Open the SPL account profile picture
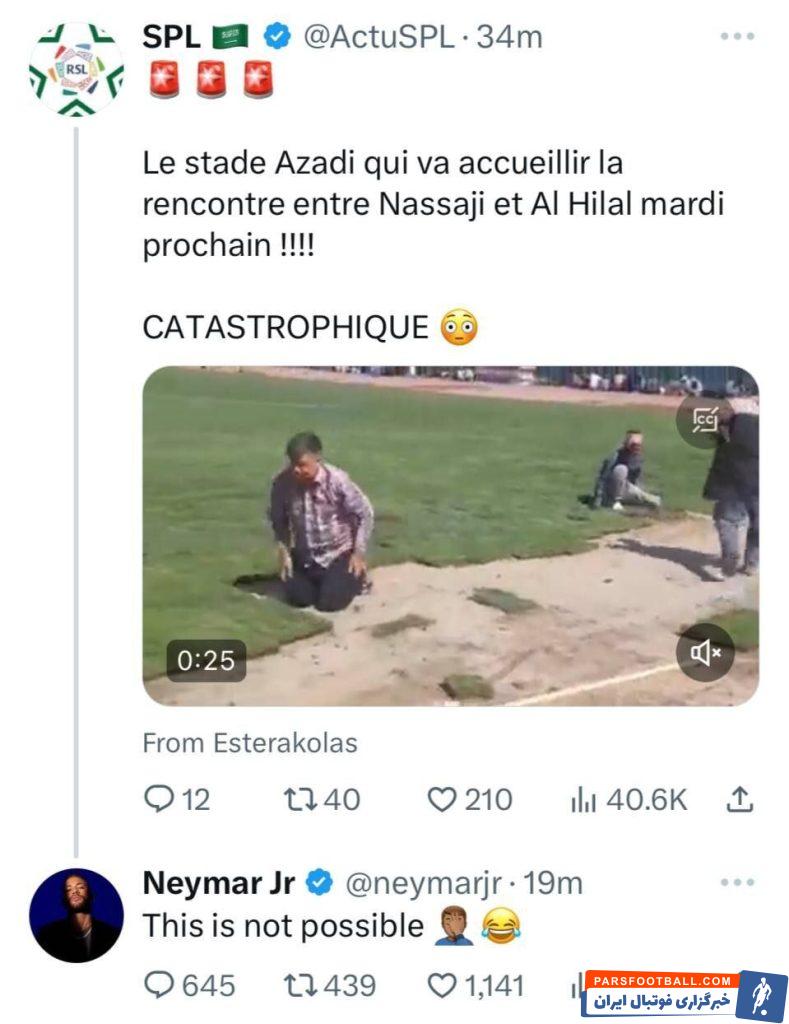This screenshot has width=789, height=1024. [x=76, y=70]
